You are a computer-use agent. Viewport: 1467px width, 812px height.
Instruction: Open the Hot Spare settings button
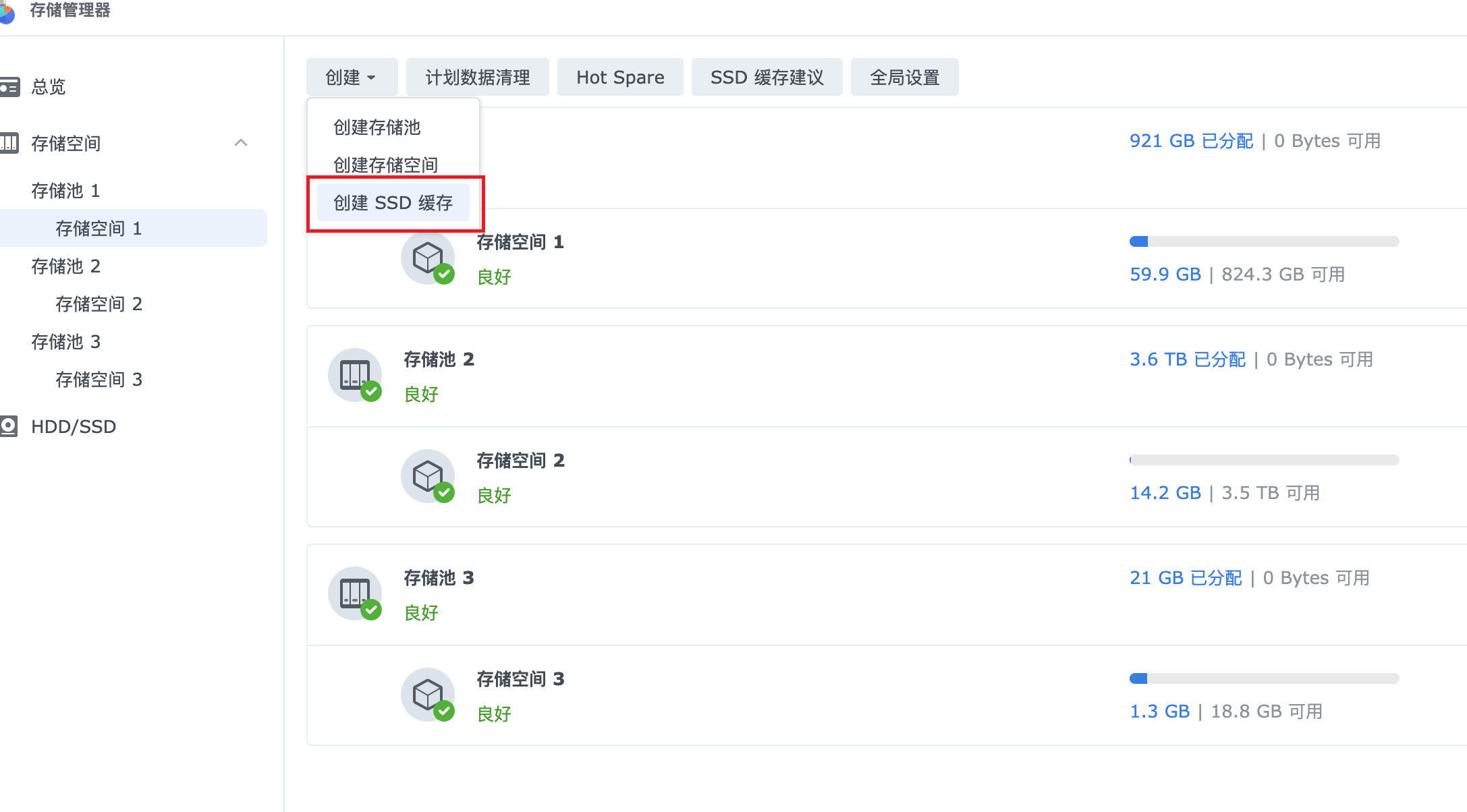620,78
